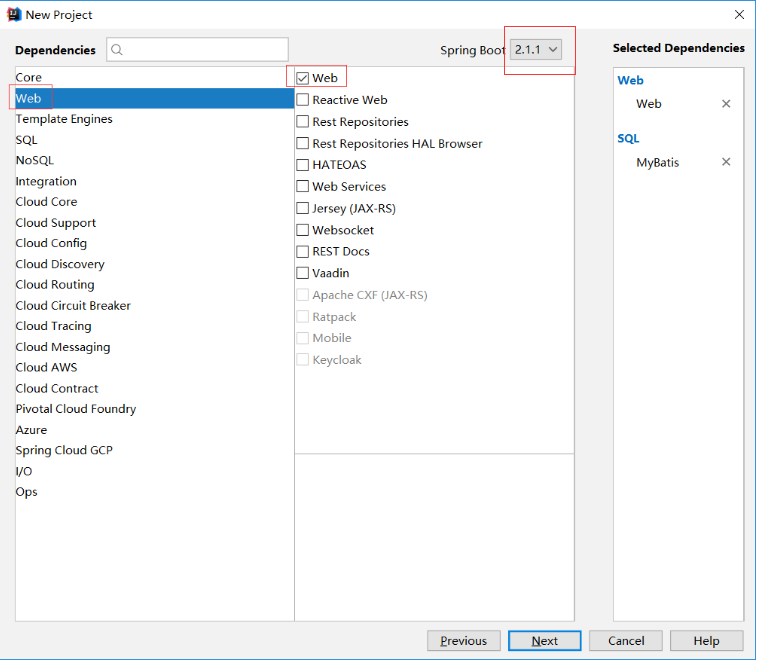
Task: Select the Cloud AWS category
Action: point(154,367)
